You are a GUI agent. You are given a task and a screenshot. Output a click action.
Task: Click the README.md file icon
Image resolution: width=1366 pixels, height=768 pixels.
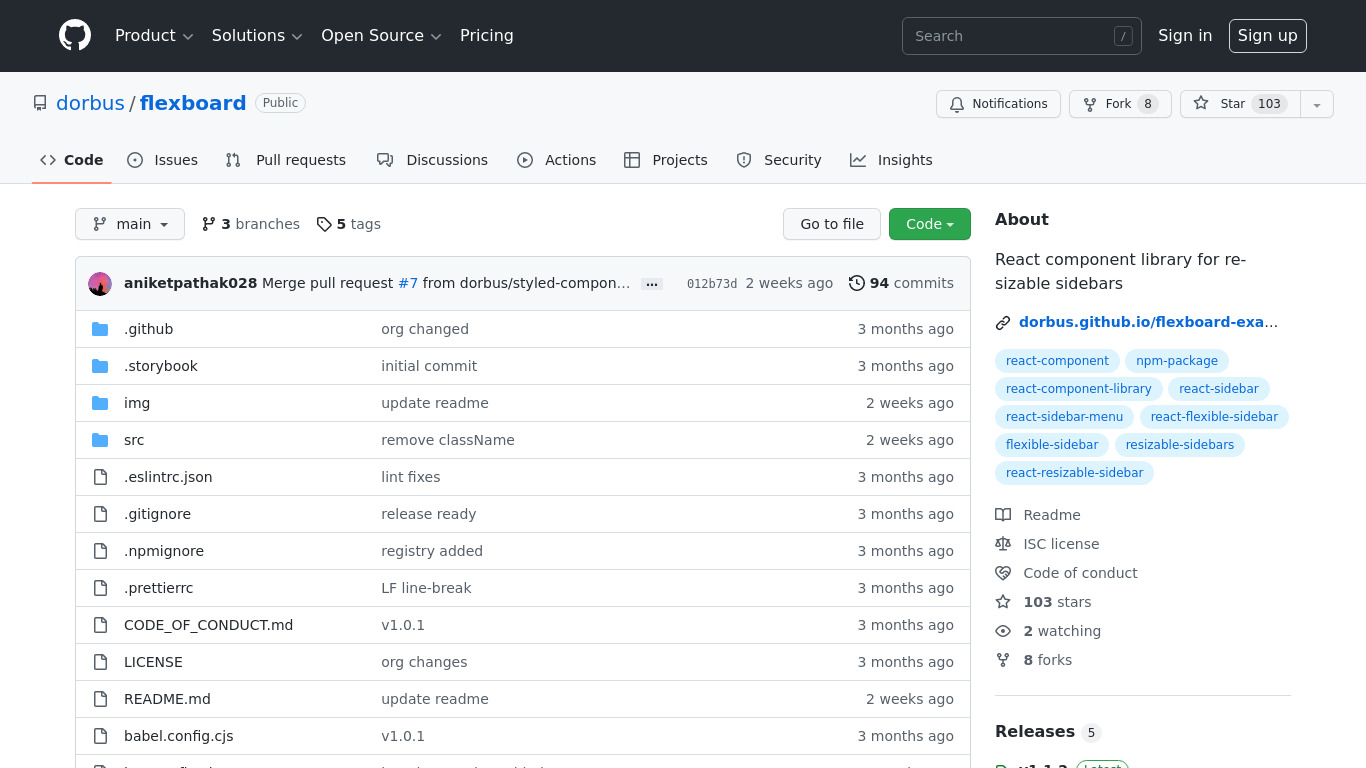tap(100, 699)
